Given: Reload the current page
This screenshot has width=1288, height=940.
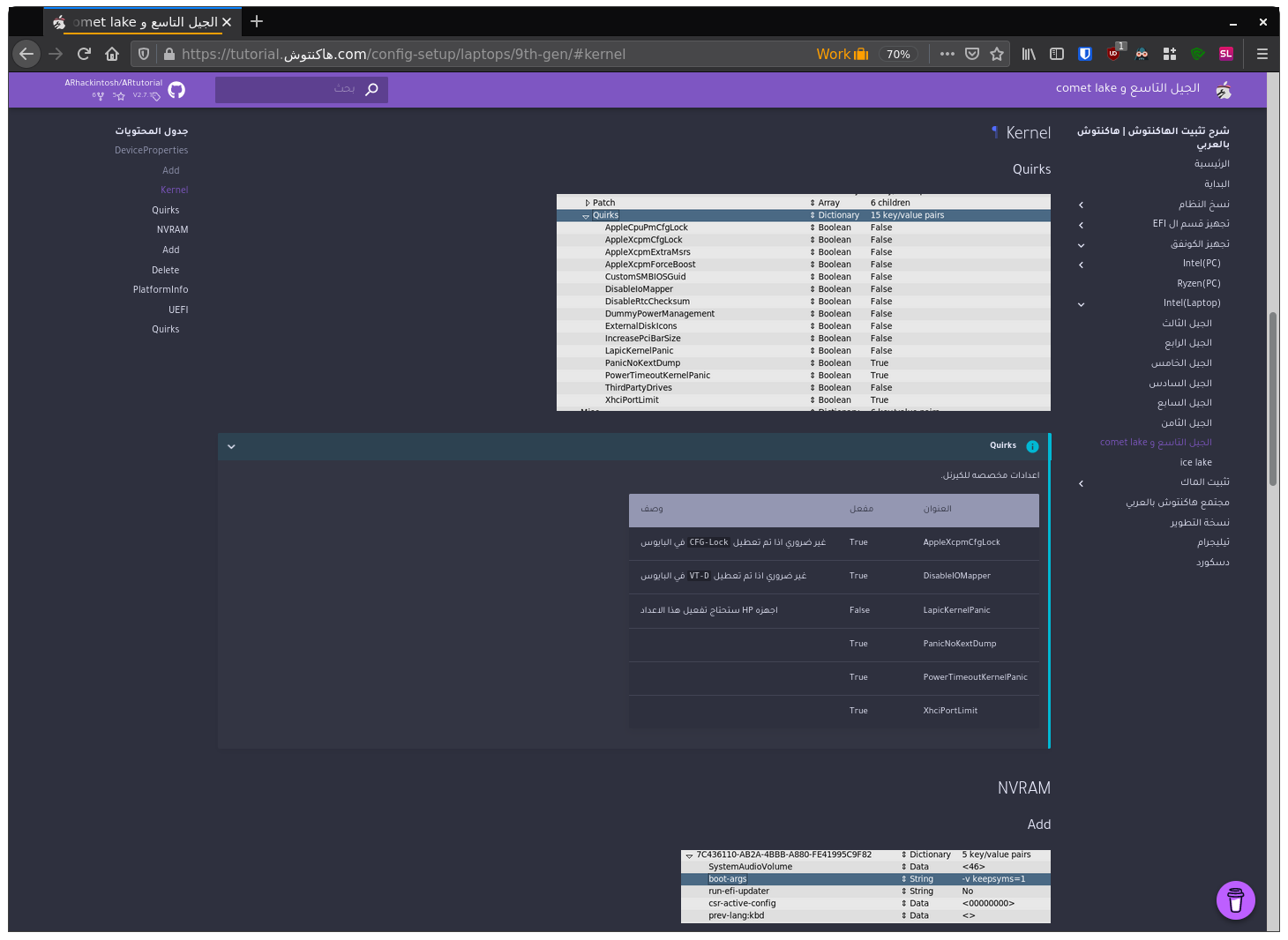Looking at the screenshot, I should tap(84, 54).
